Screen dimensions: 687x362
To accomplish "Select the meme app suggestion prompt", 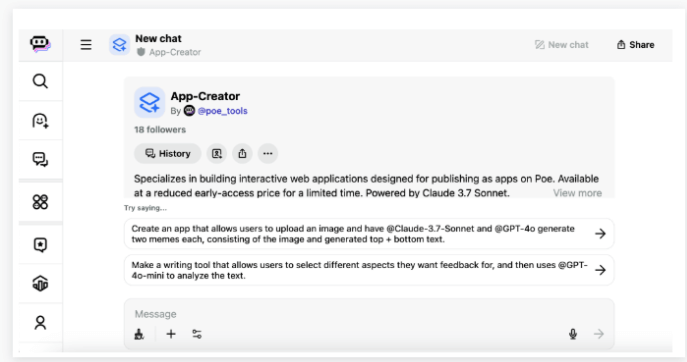I will pos(369,234).
